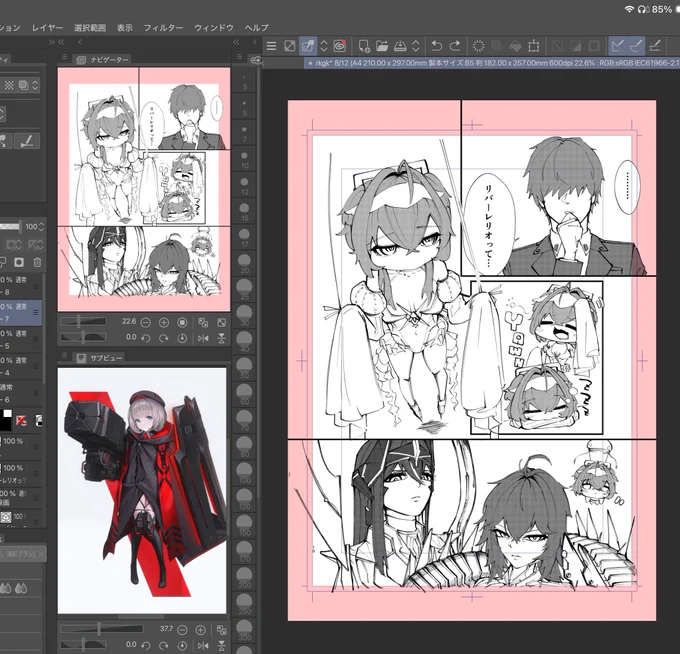Open the ウィンドウ menu

[x=214, y=27]
